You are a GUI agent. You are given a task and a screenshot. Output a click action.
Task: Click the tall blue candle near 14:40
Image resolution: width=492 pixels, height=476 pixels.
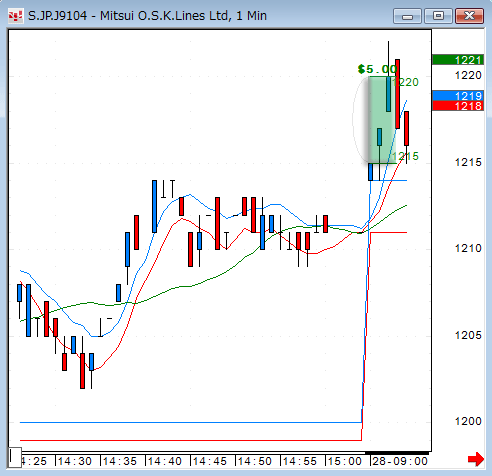coord(154,206)
